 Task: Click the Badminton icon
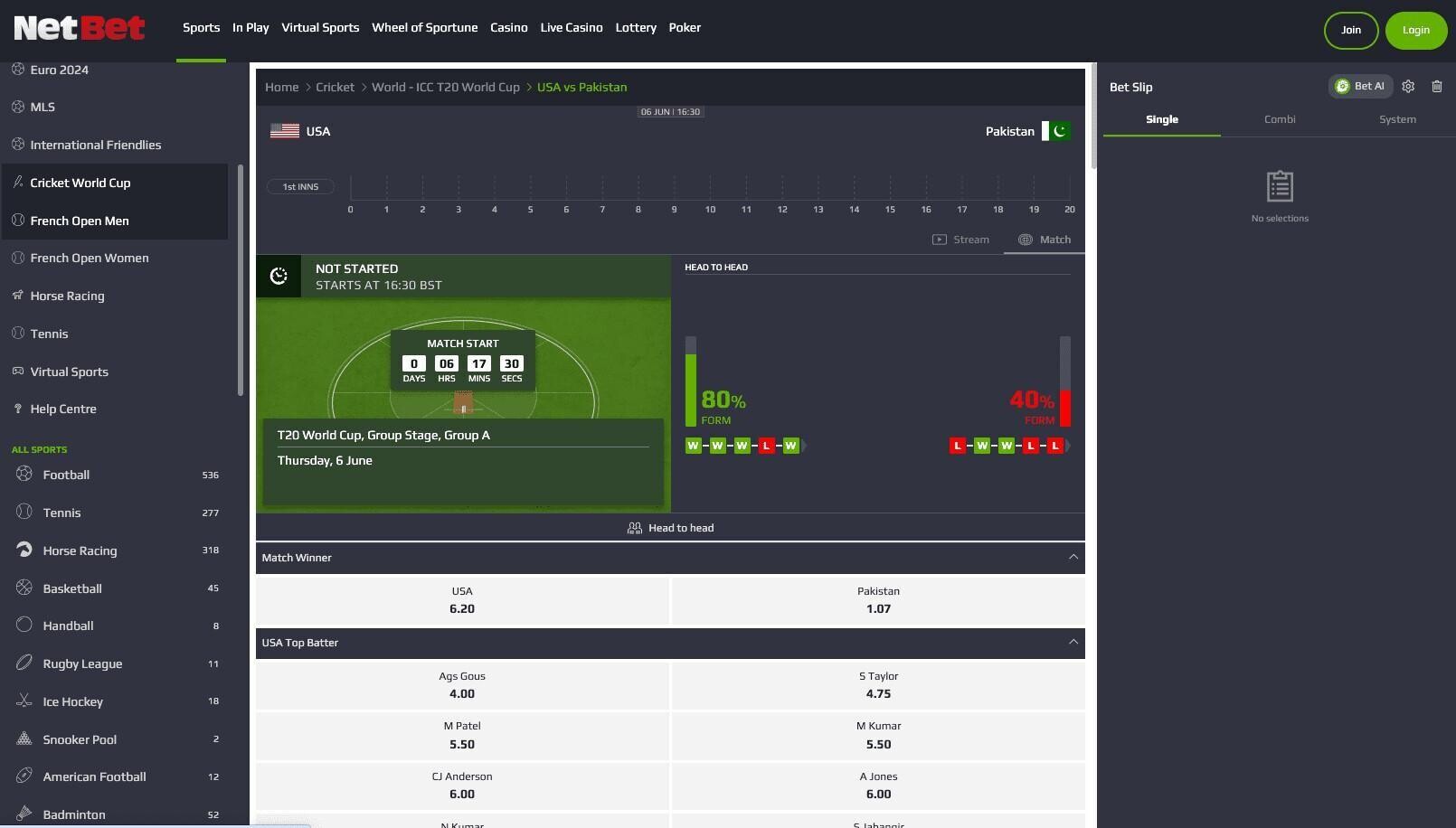pyautogui.click(x=24, y=814)
